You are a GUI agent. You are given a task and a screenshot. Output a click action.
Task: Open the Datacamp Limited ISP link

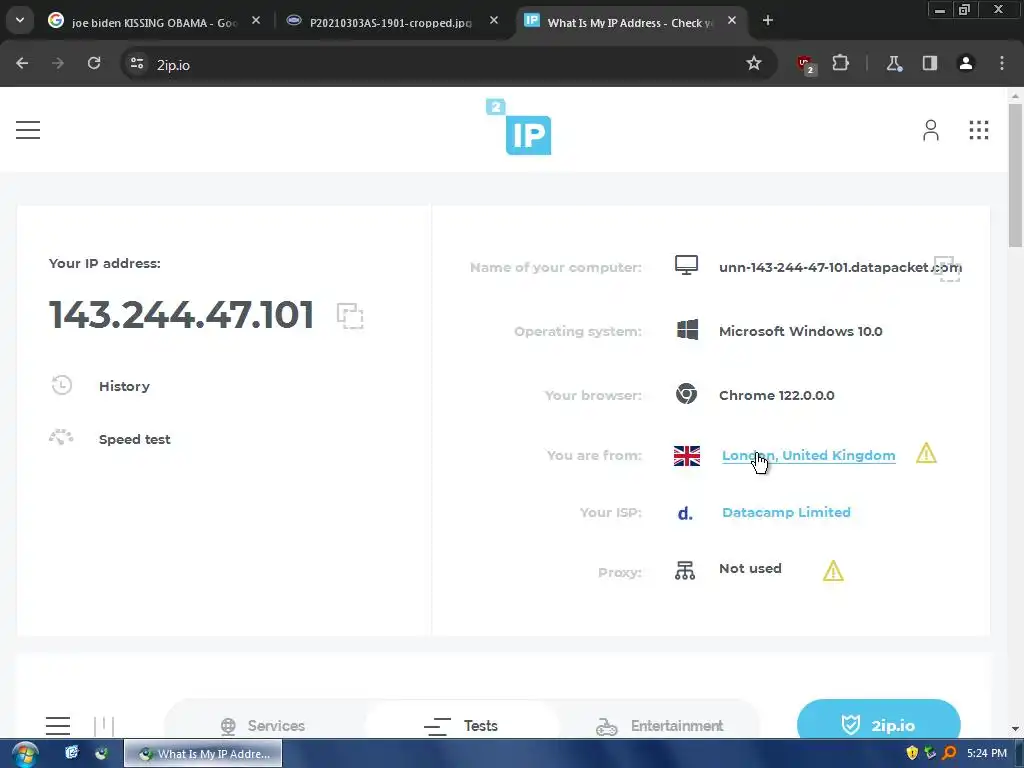click(x=786, y=513)
